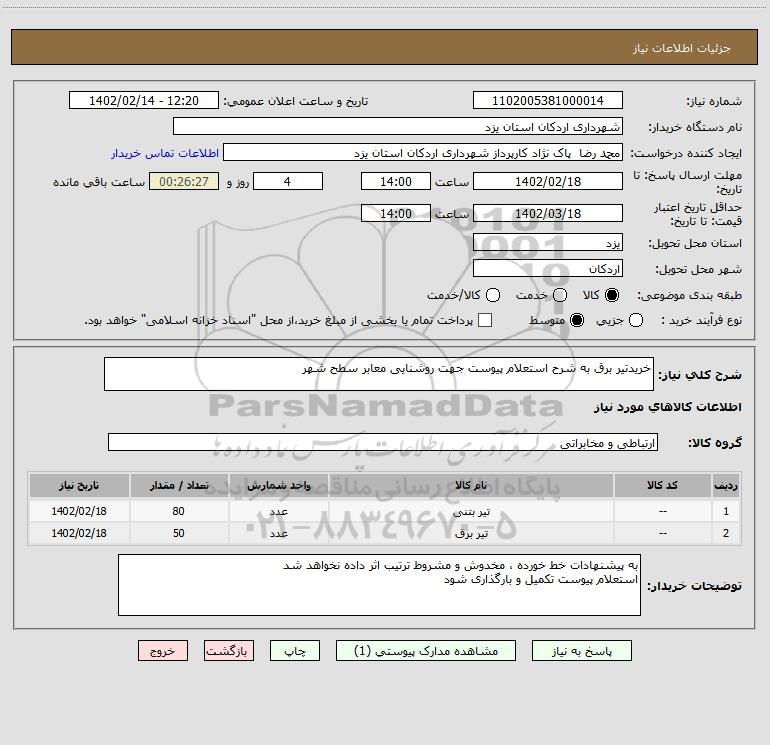Click quantity cell 80
Image resolution: width=770 pixels, height=745 pixels.
click(179, 511)
